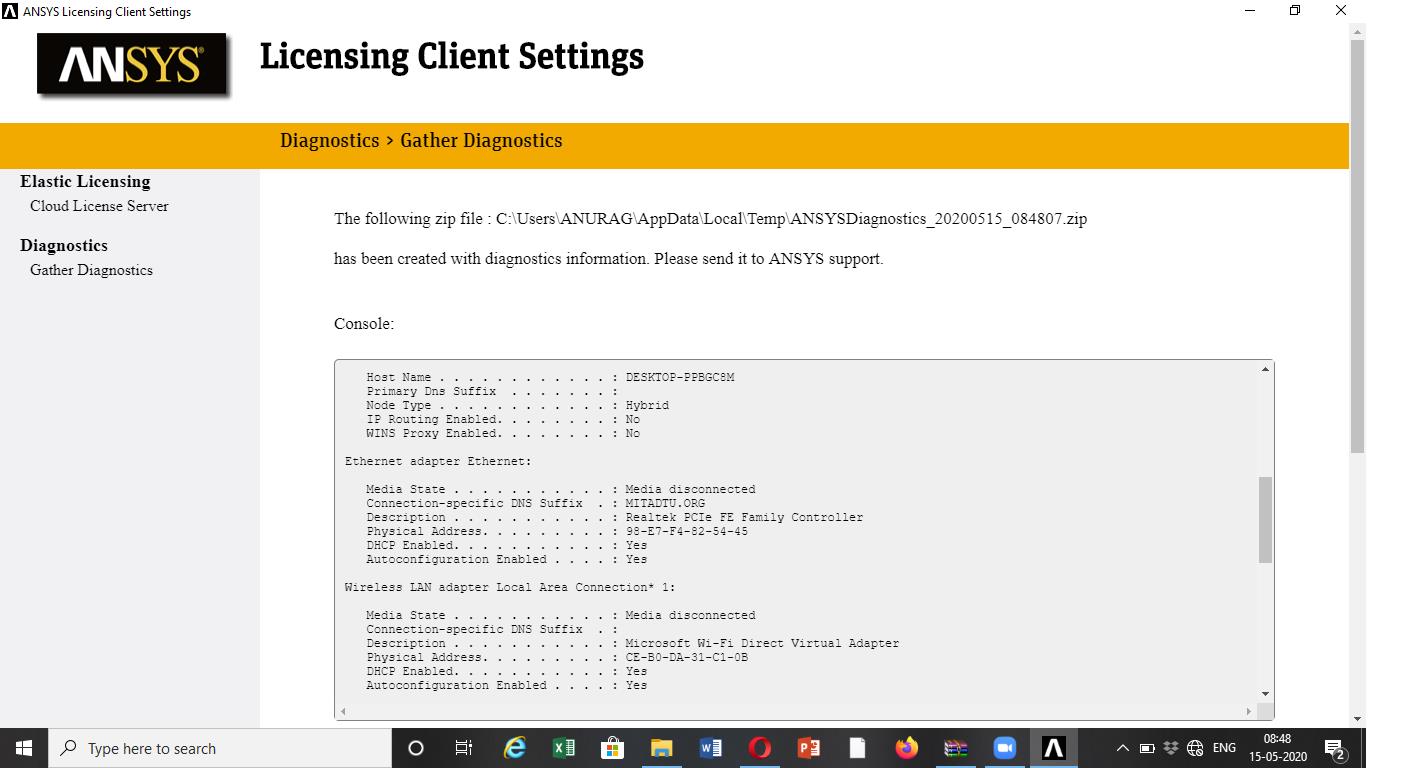This screenshot has width=1428, height=768.
Task: Click console horizontal scroll right arrow
Action: point(1249,711)
